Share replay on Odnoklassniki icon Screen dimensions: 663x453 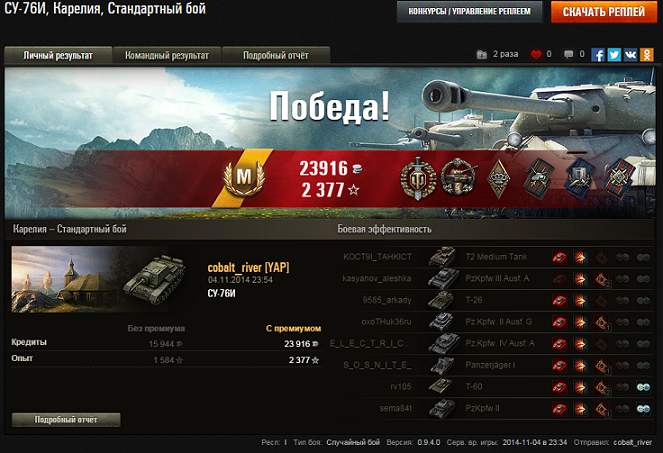(647, 55)
